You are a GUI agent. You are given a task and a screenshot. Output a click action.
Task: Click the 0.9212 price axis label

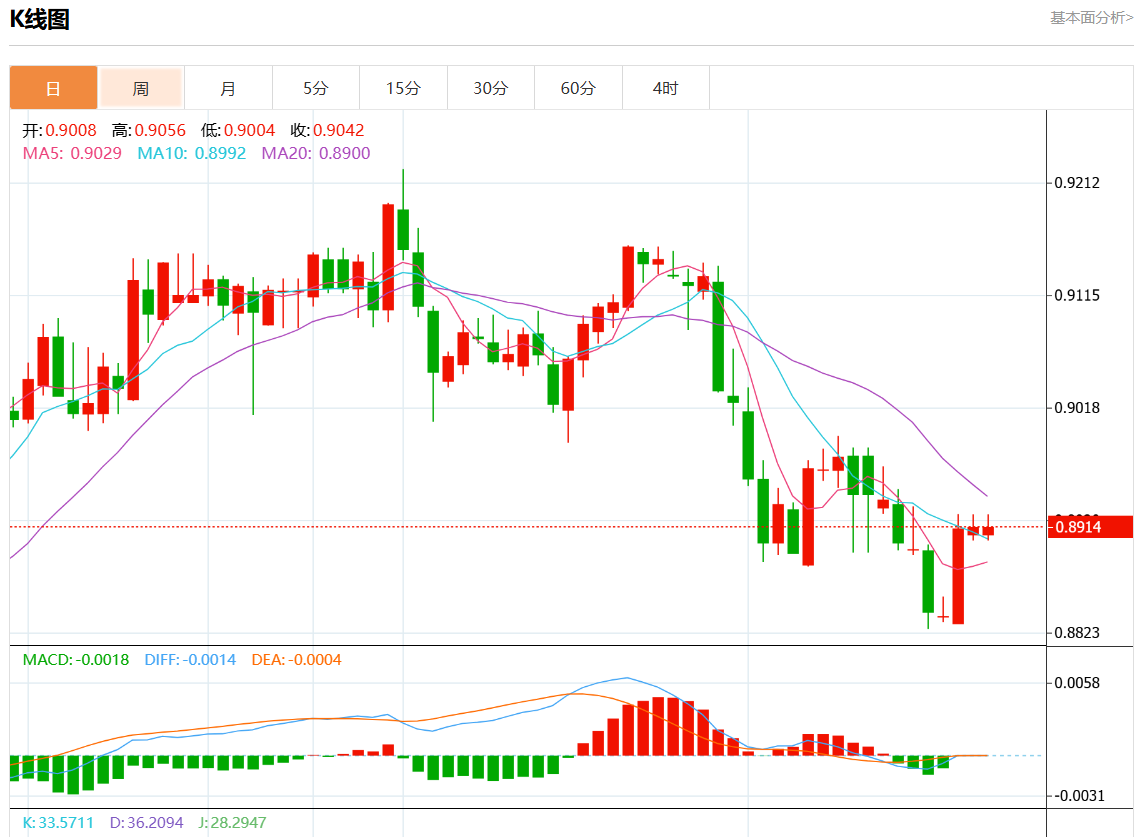point(1077,183)
